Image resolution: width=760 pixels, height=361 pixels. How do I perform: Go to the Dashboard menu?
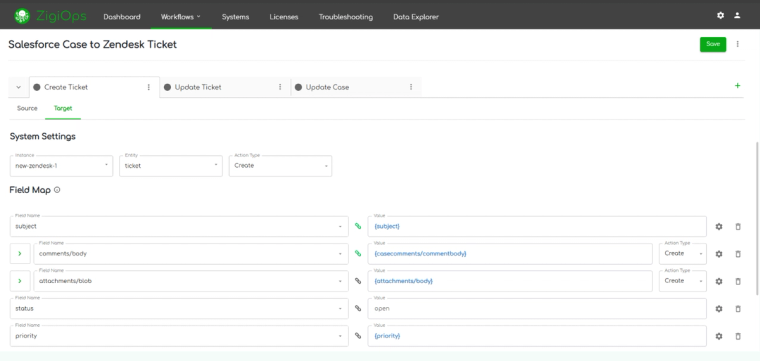pos(122,16)
